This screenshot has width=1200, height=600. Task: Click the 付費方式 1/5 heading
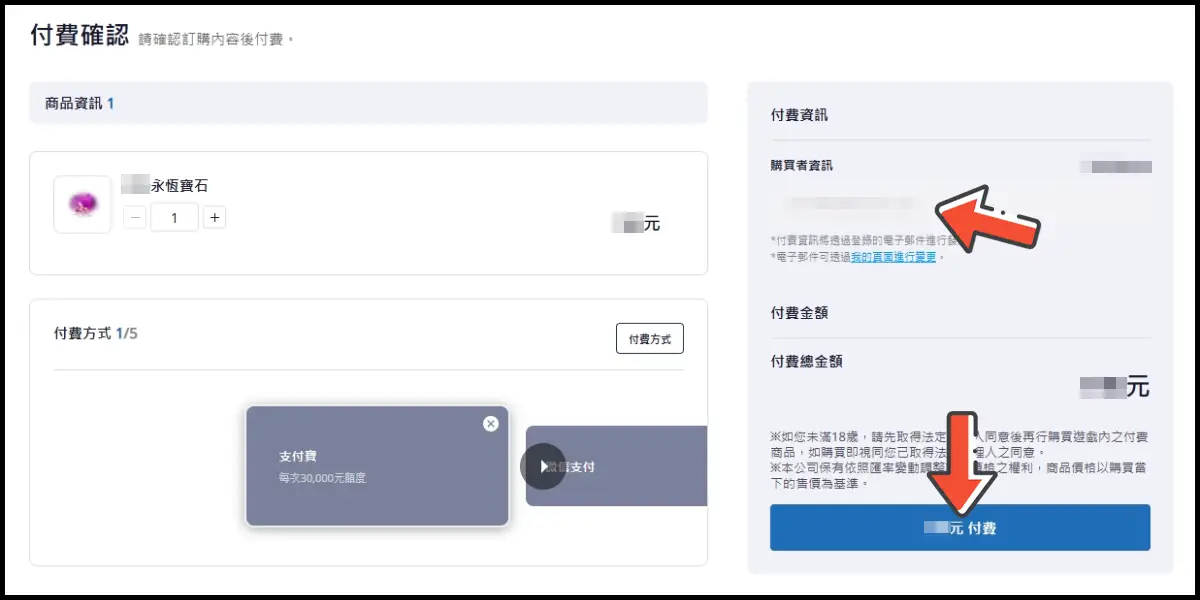pos(95,333)
